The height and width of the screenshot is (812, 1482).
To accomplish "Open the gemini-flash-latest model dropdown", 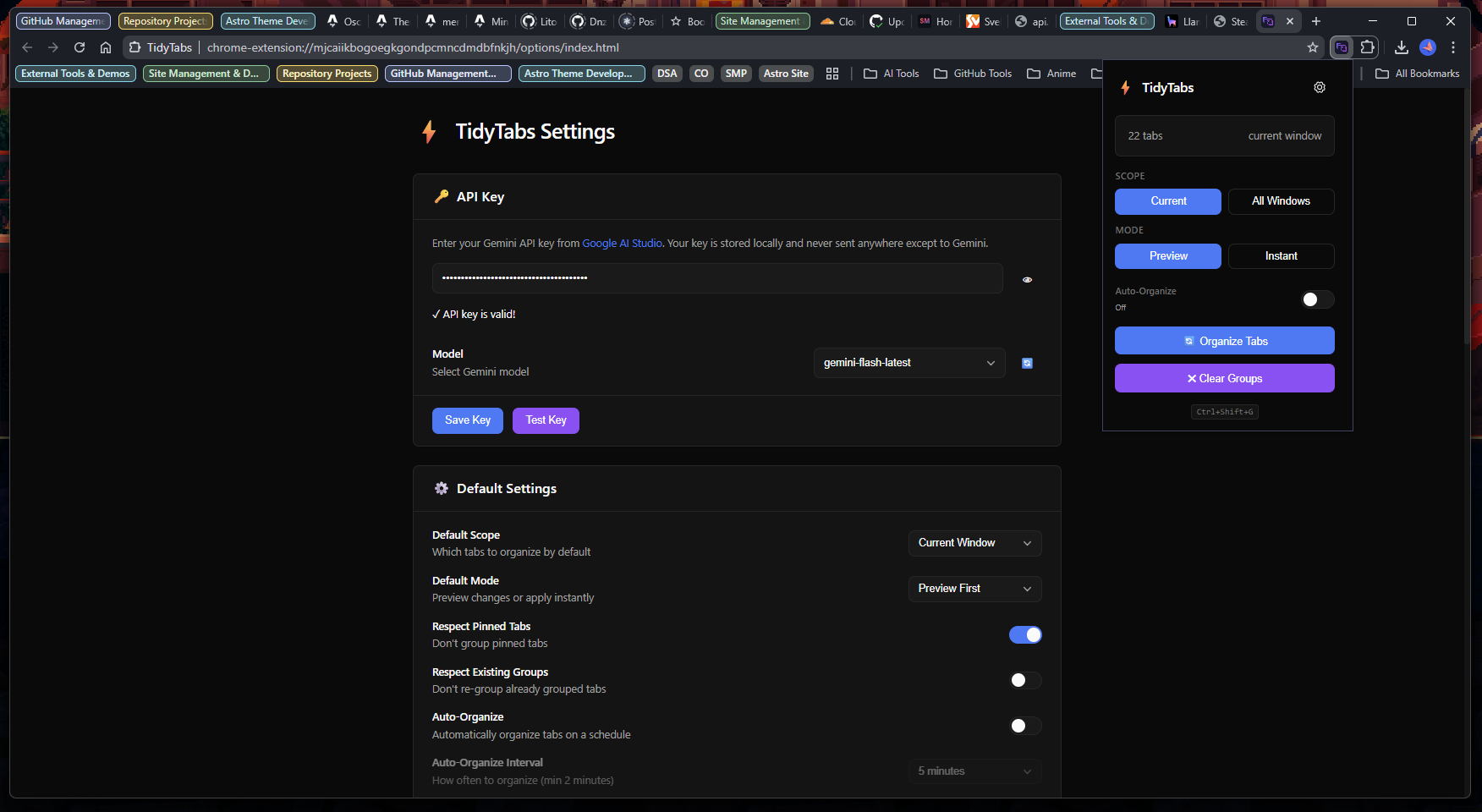I will click(908, 363).
